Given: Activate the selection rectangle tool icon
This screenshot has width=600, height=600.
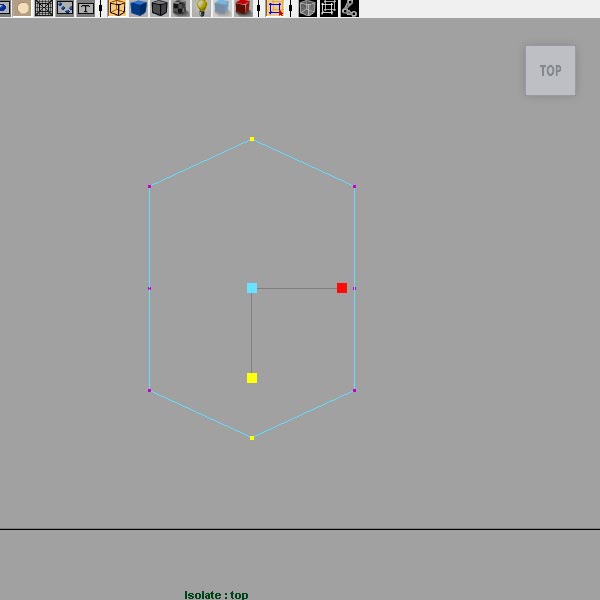Looking at the screenshot, I should pos(275,8).
